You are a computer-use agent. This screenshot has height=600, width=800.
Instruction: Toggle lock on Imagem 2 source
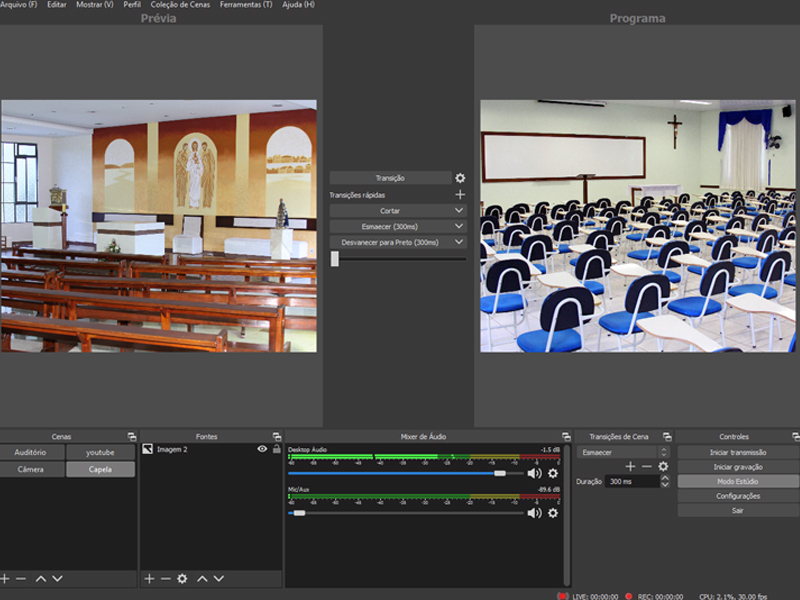coord(276,450)
